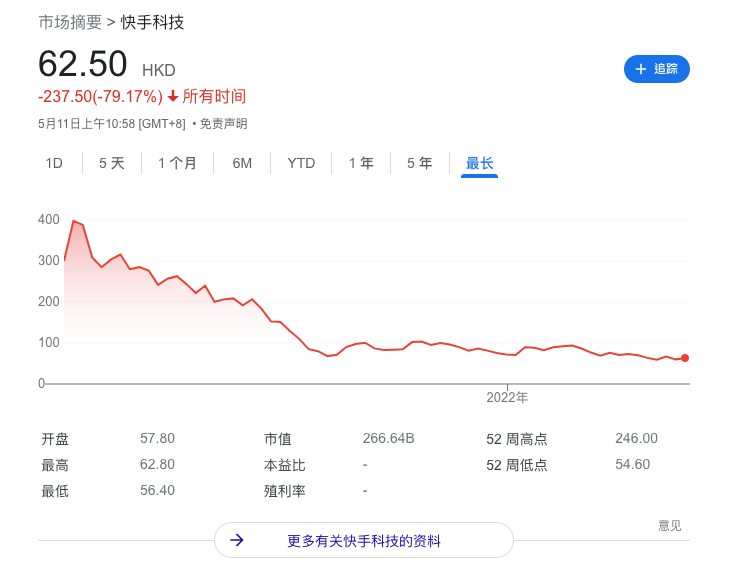Image resolution: width=743 pixels, height=575 pixels.
Task: Switch to the 5 天 range tab
Action: [x=112, y=163]
